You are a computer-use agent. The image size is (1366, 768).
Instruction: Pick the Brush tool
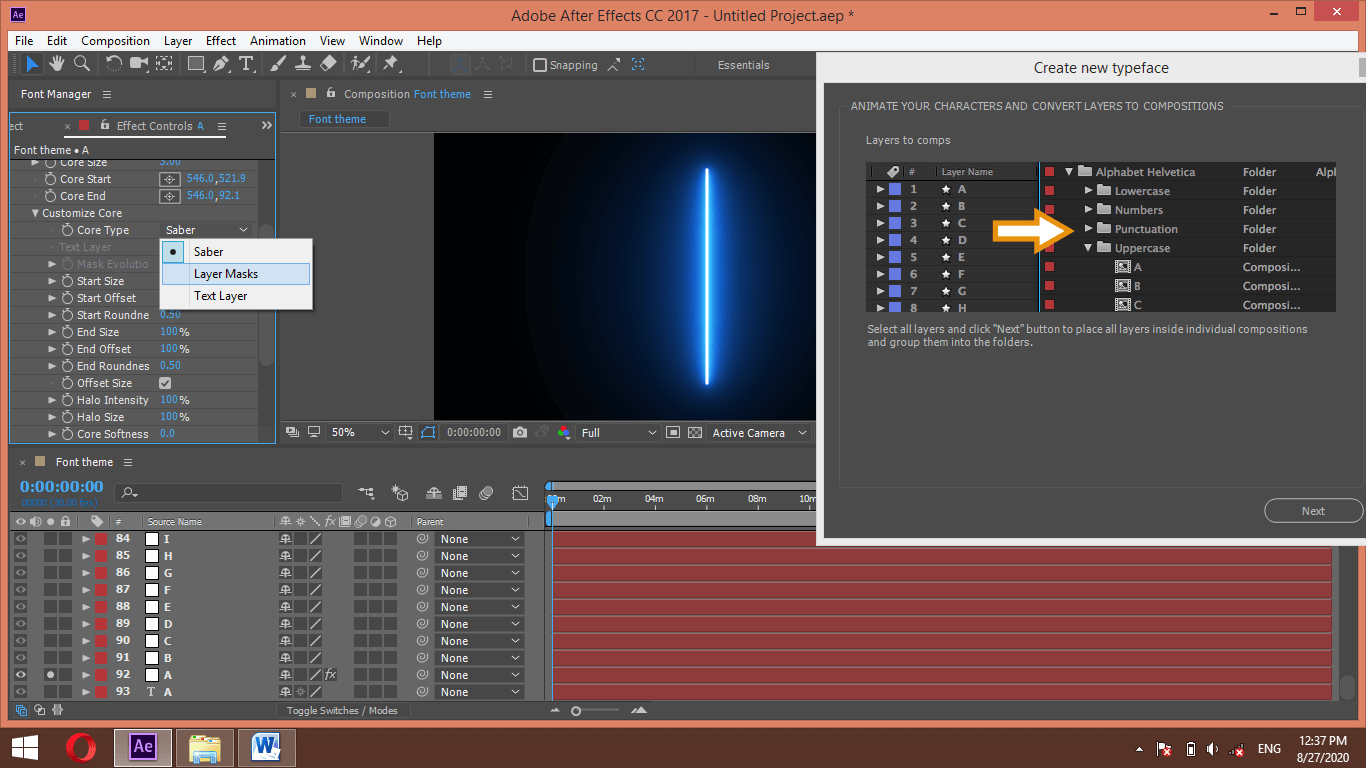tap(277, 64)
